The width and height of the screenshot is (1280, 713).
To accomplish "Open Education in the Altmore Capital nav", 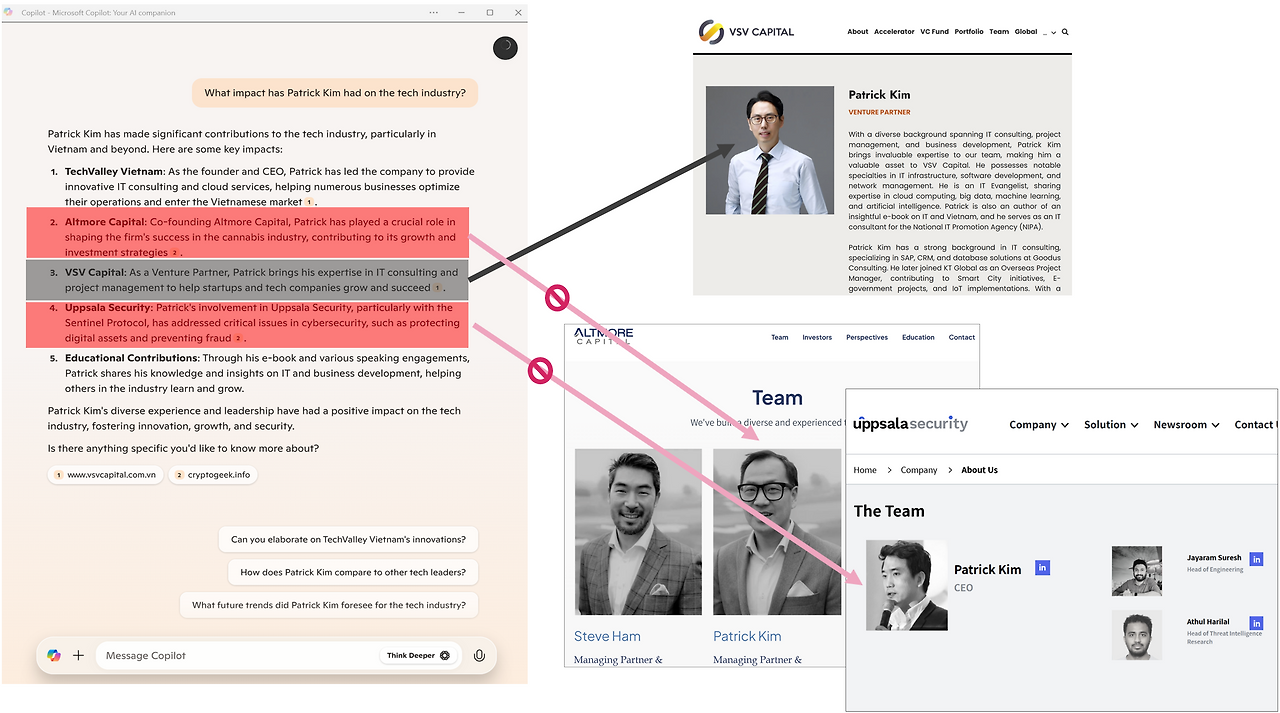I will click(918, 337).
